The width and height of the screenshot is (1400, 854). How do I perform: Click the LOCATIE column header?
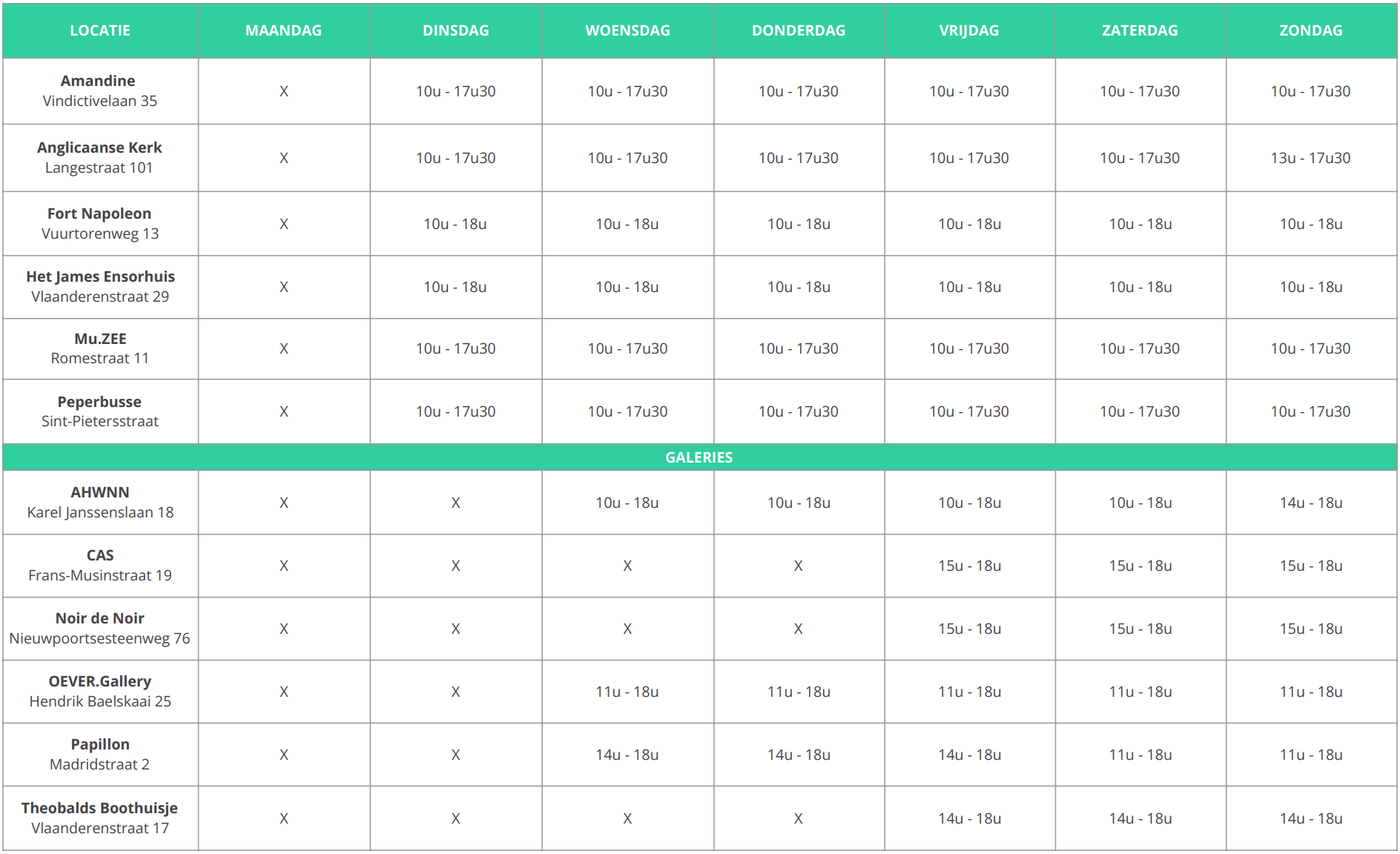pos(100,30)
